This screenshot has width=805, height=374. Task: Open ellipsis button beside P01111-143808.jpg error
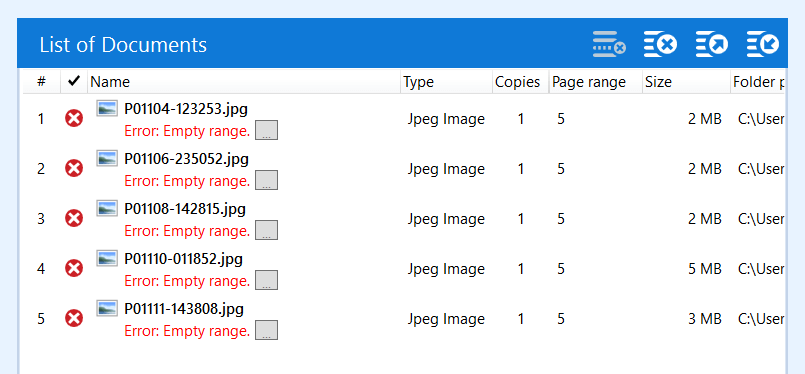(266, 330)
